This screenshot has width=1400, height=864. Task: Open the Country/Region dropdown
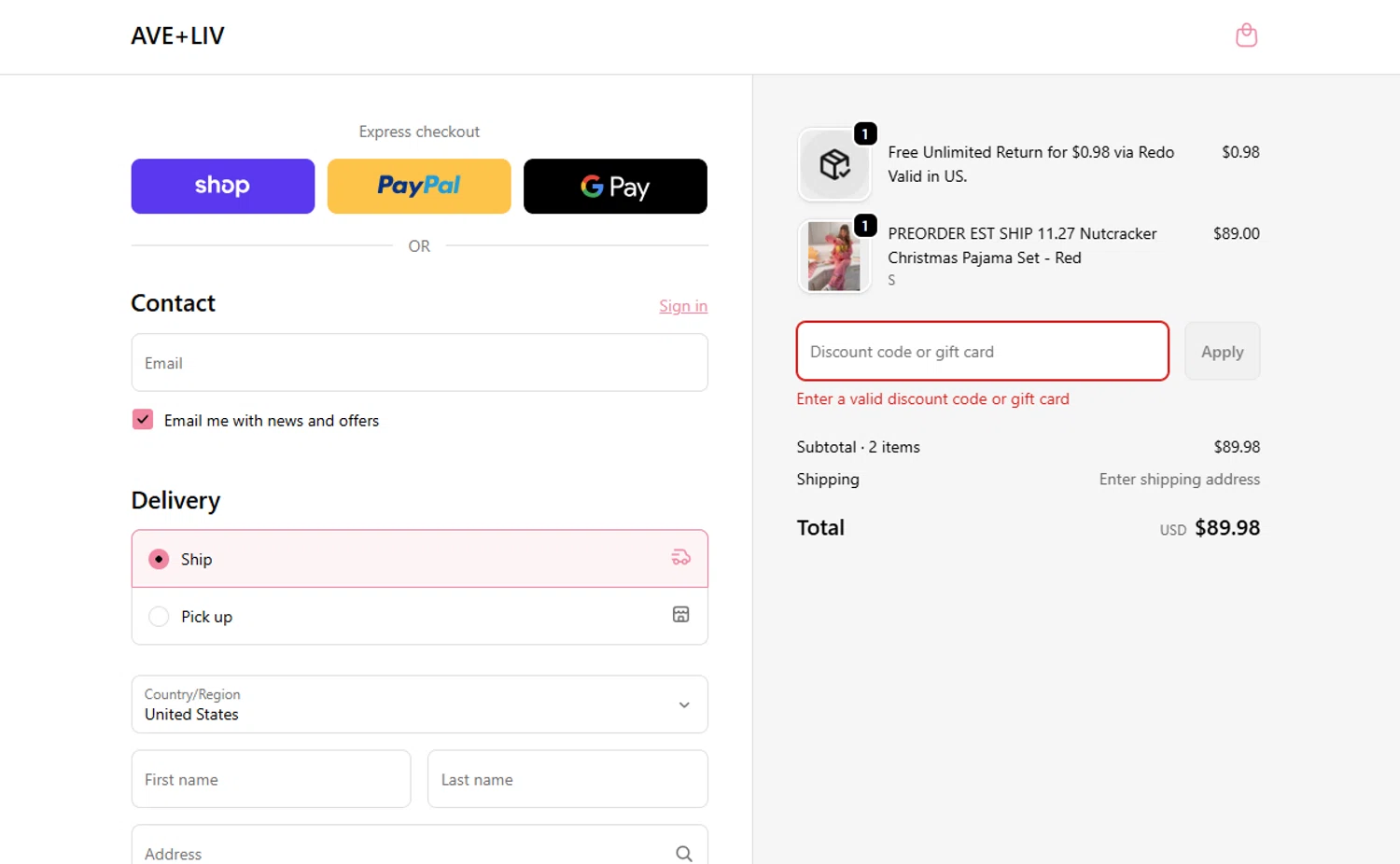[x=419, y=704]
